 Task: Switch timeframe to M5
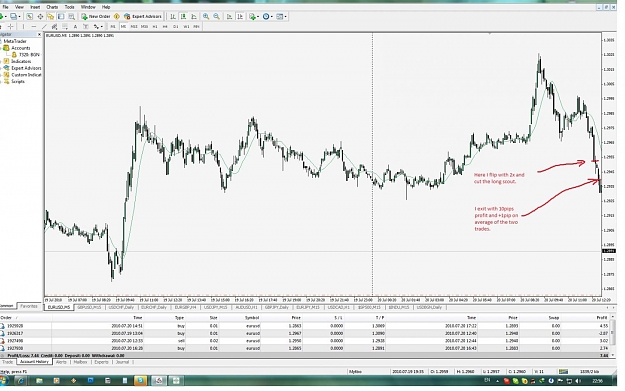(x=123, y=27)
